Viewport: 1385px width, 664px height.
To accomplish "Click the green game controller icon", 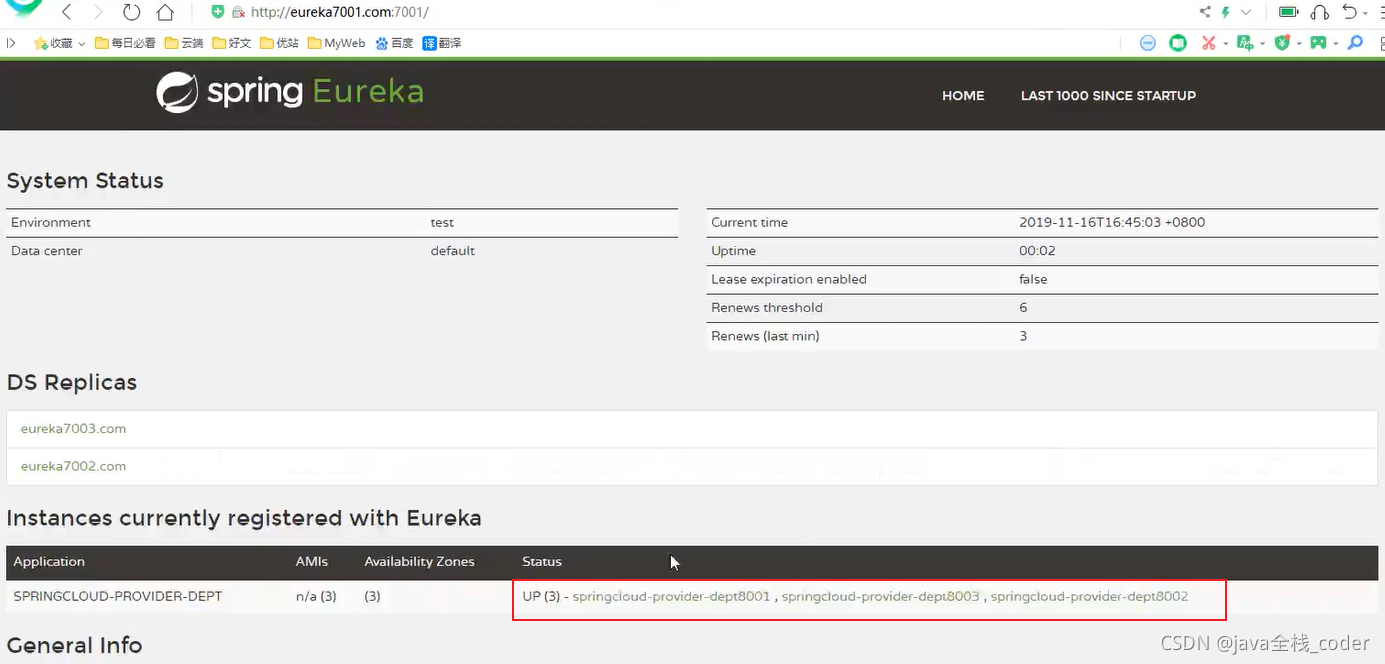I will pyautogui.click(x=1319, y=43).
